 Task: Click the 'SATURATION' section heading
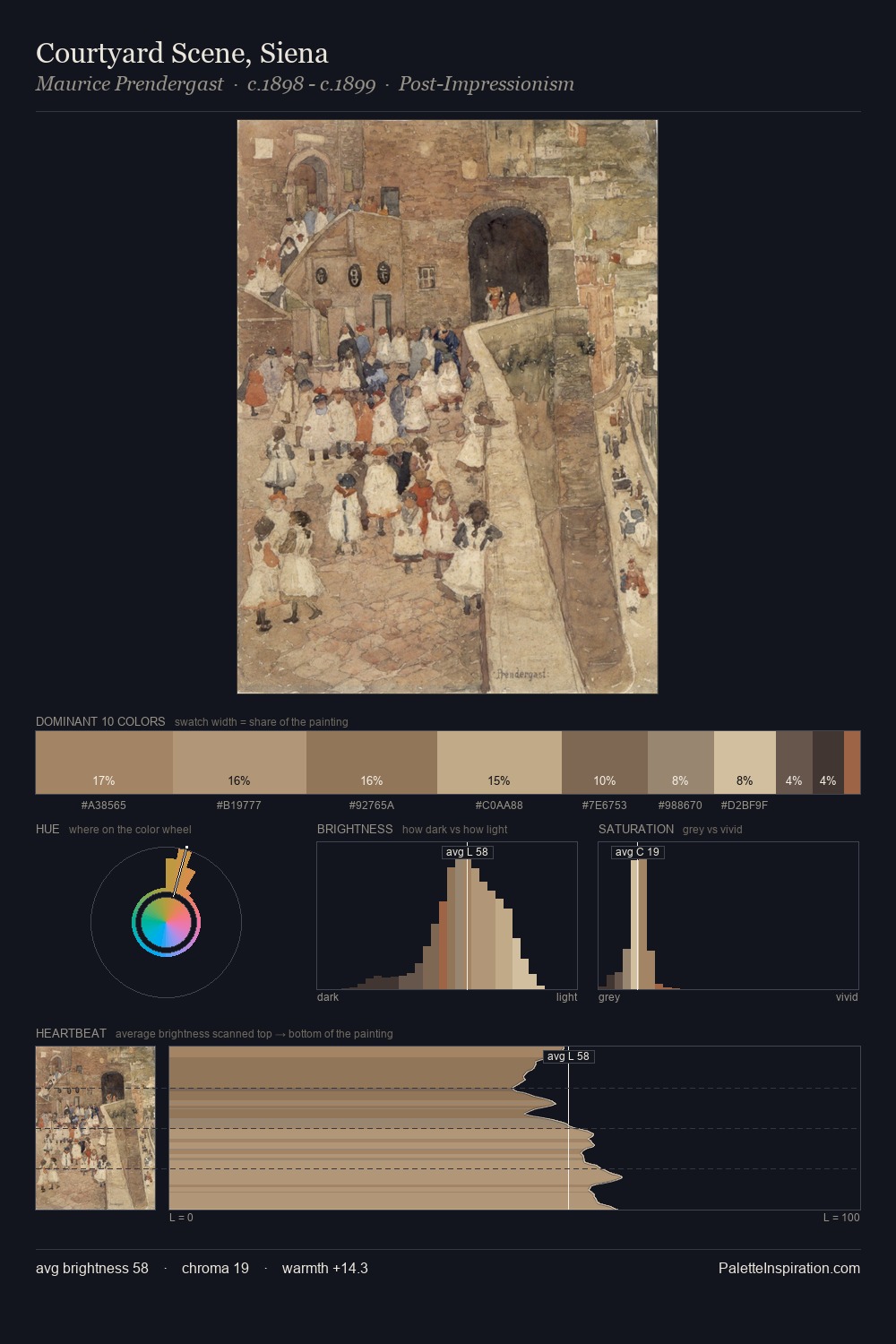636,829
